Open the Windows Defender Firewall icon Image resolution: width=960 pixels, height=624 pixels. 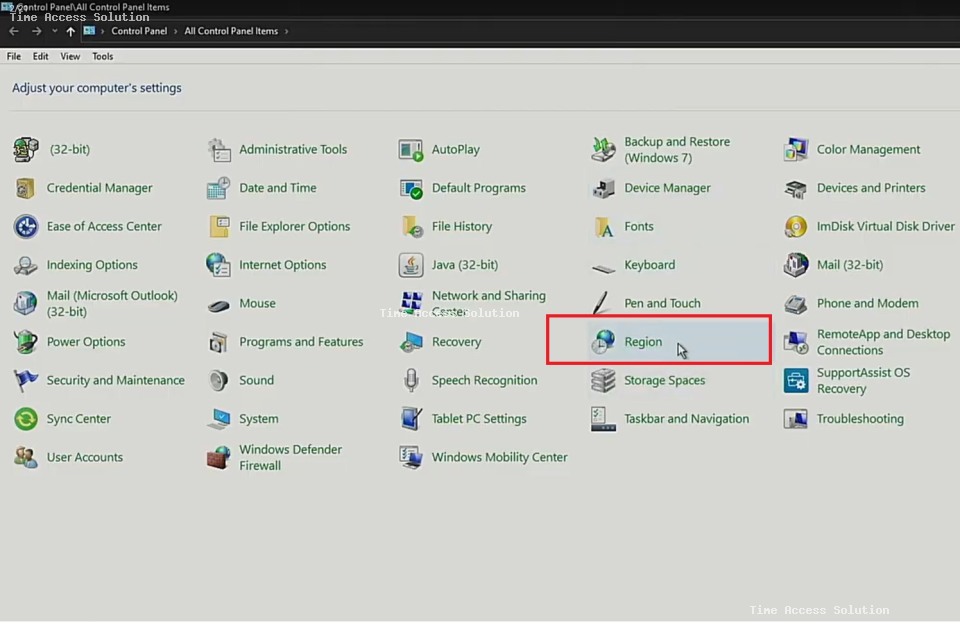pos(218,458)
